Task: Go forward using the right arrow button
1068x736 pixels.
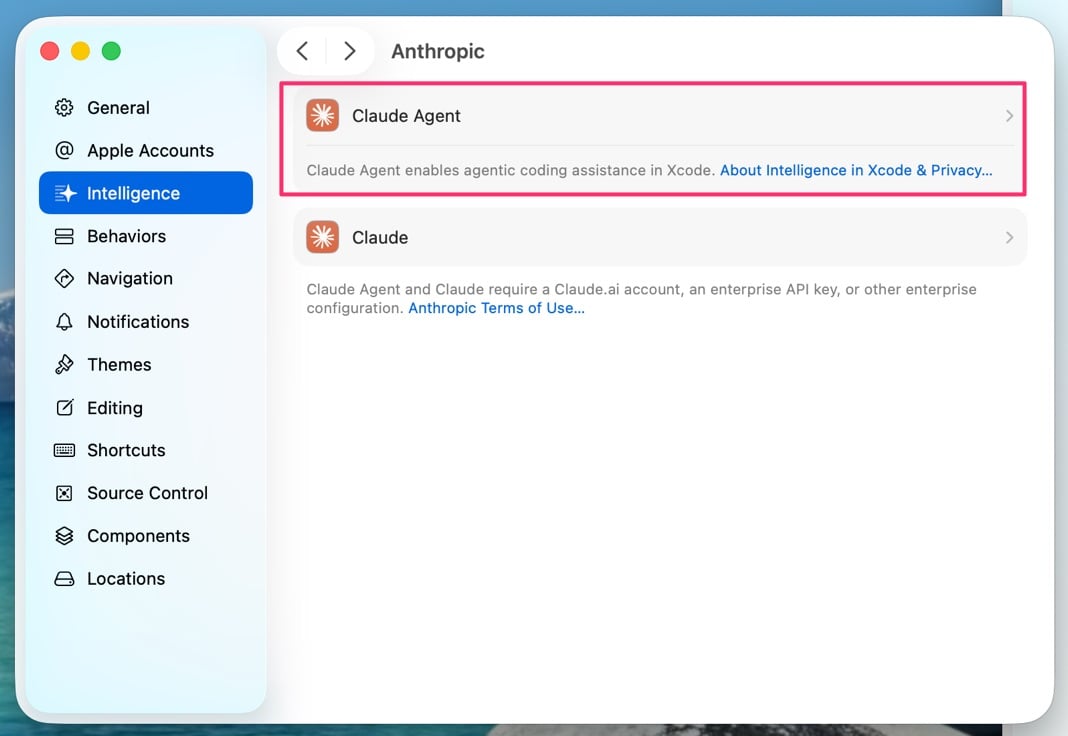Action: [349, 51]
